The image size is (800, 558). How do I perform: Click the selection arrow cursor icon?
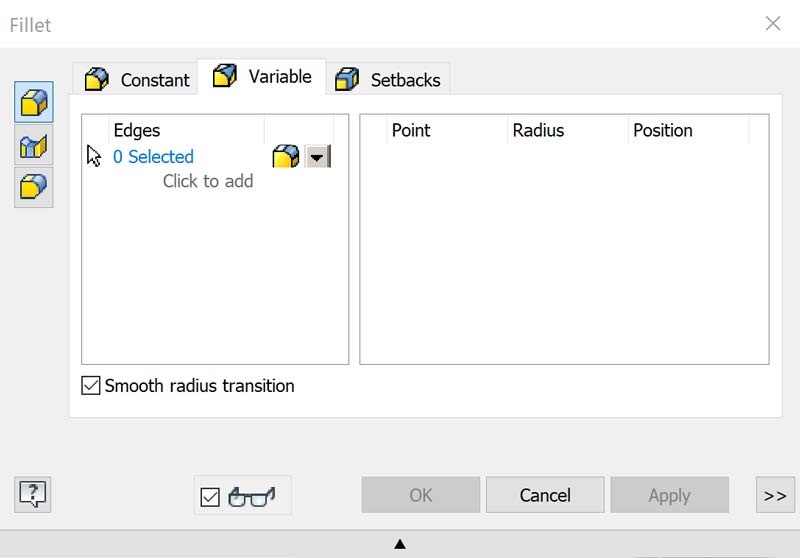click(x=95, y=156)
